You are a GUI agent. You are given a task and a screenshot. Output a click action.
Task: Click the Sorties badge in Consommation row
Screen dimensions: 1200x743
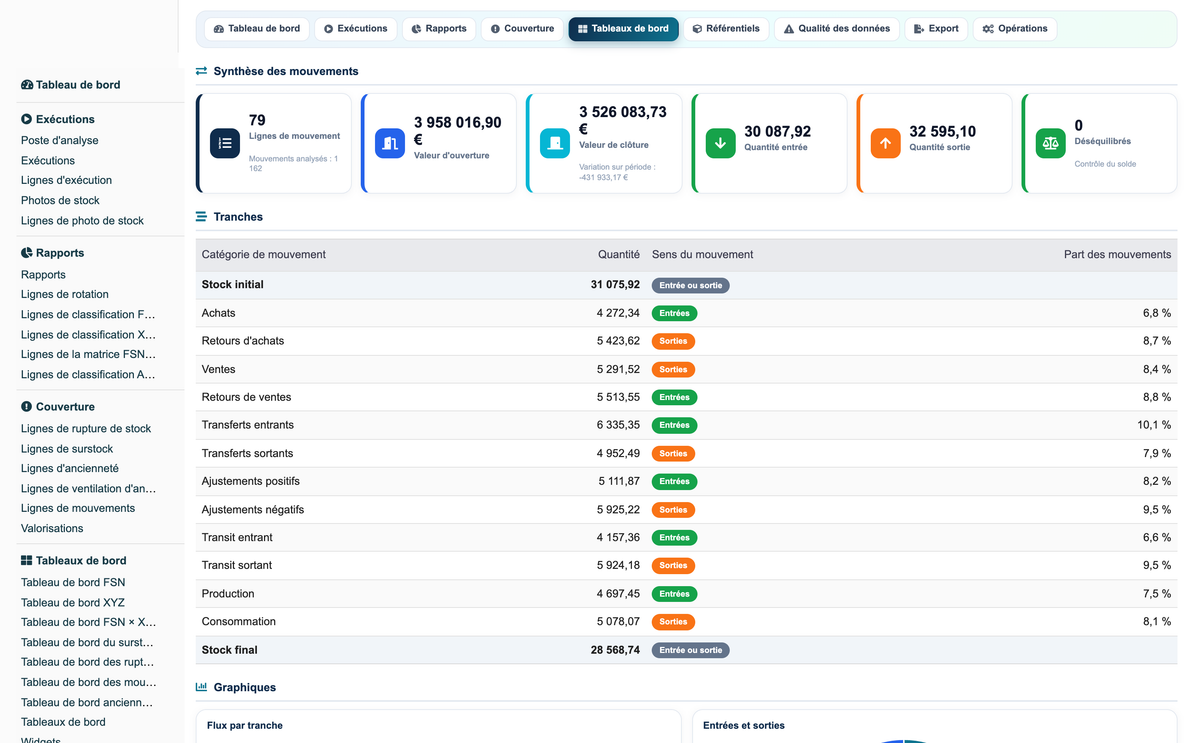(674, 622)
